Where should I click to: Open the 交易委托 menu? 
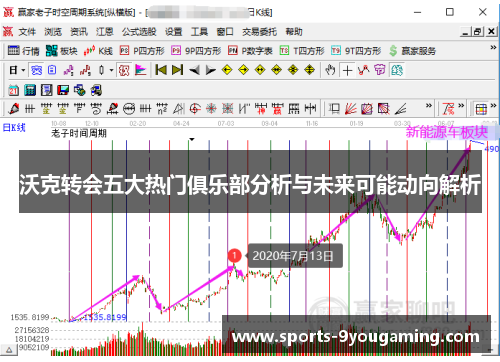pos(259,32)
